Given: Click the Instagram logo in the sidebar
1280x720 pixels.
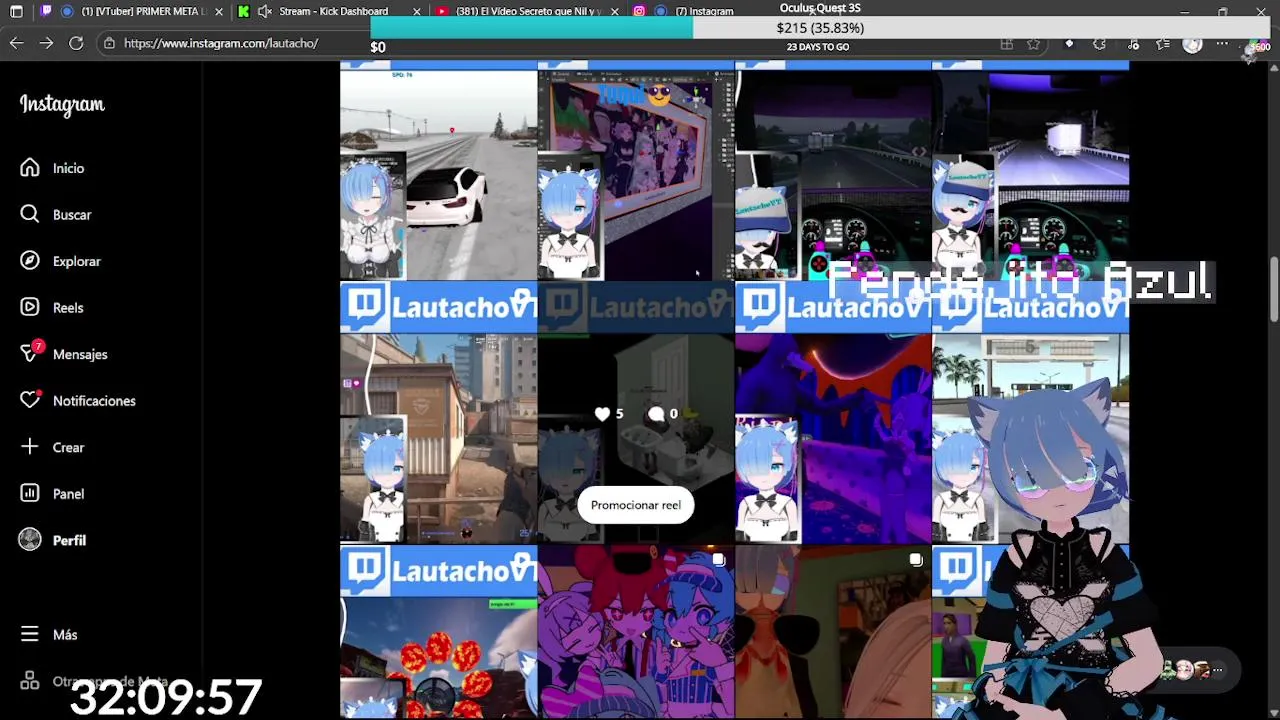Looking at the screenshot, I should [x=62, y=105].
